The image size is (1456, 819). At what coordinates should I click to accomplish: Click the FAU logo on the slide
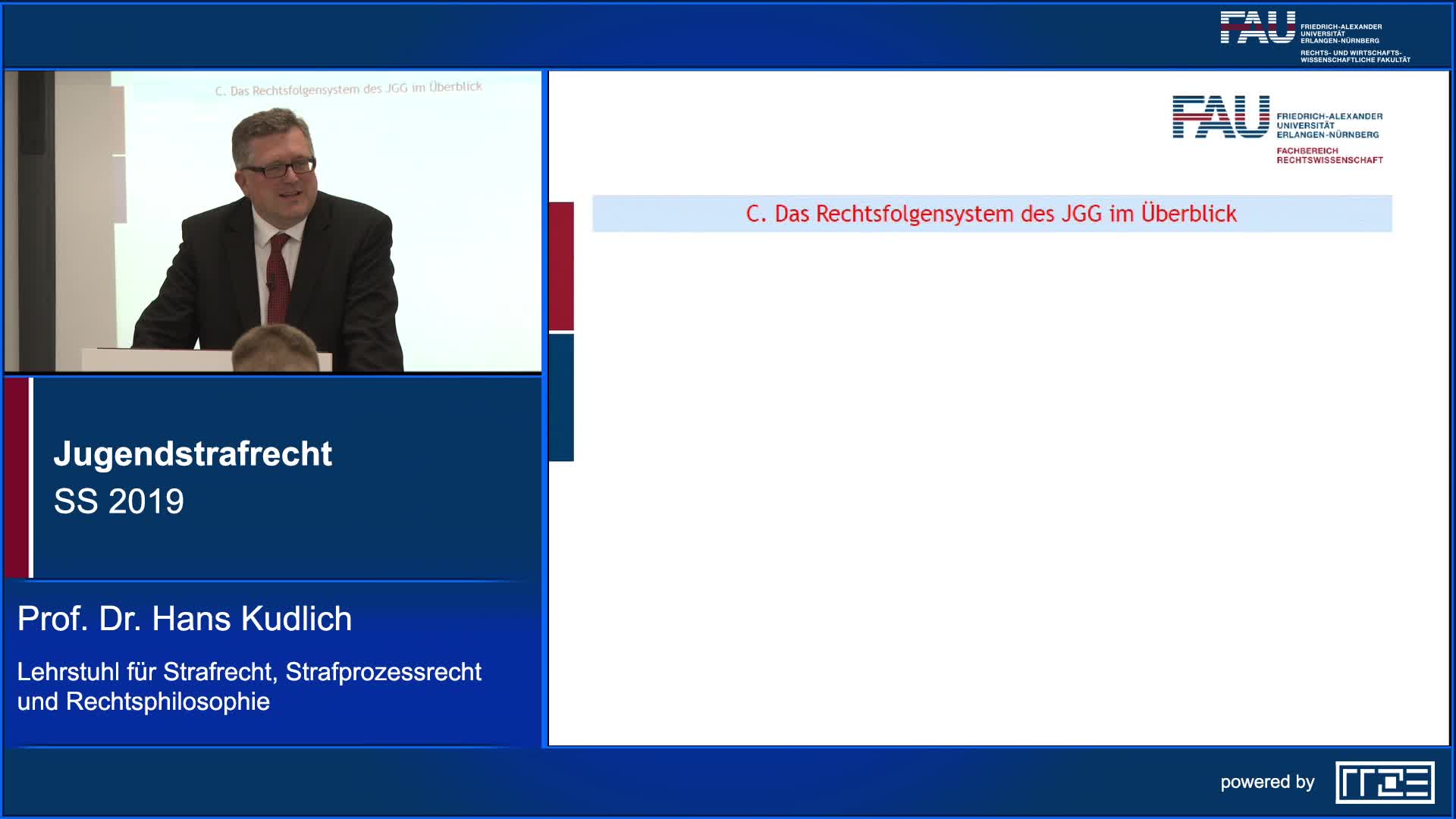pos(1221,118)
